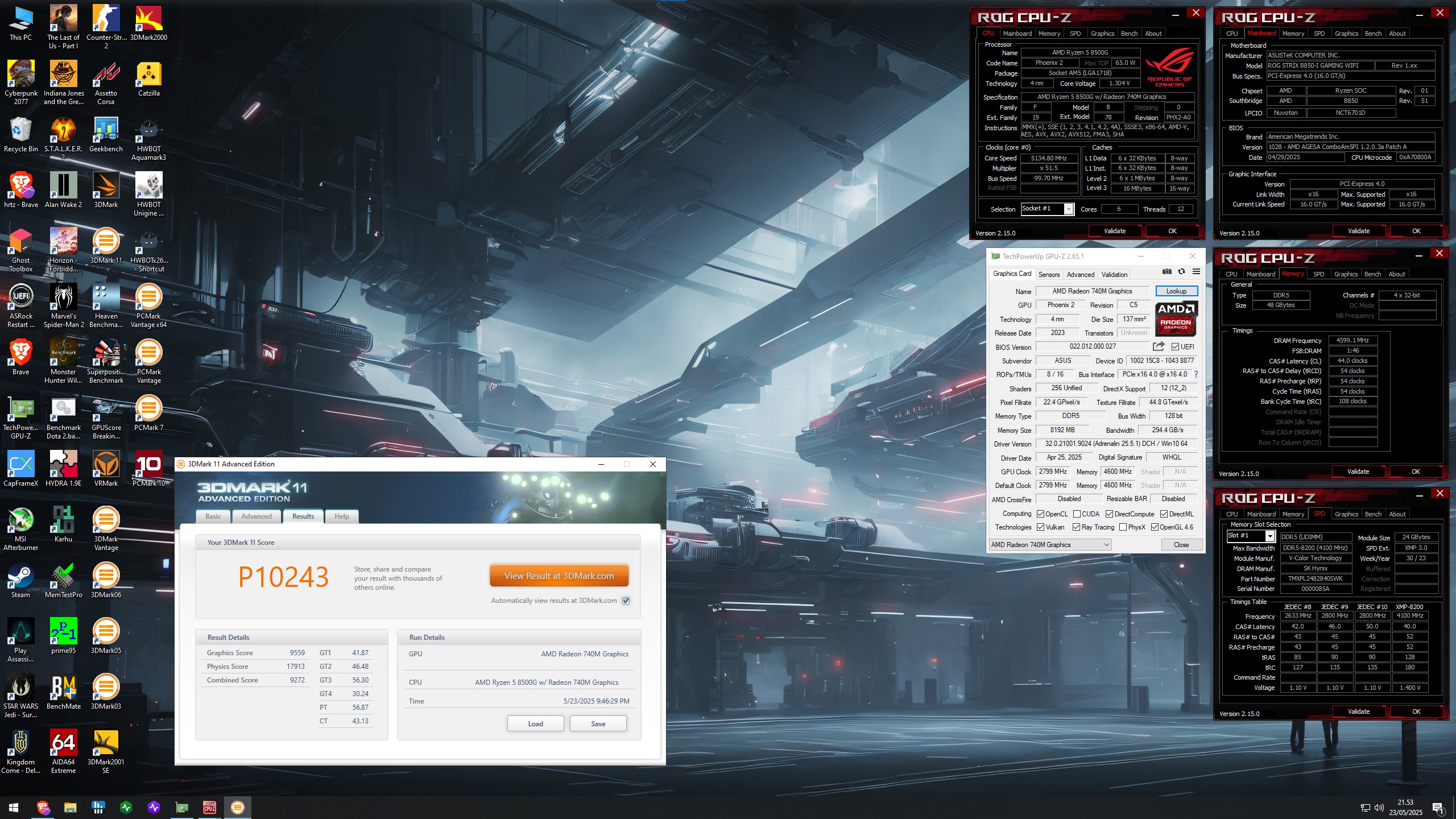Click the CPU-Z taskbar icon
Viewport: 1456px width, 819px height.
209,808
